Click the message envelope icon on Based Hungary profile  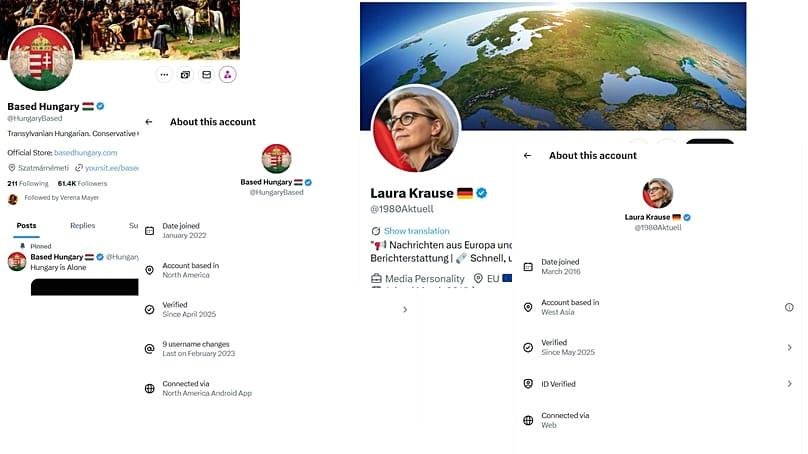[206, 74]
